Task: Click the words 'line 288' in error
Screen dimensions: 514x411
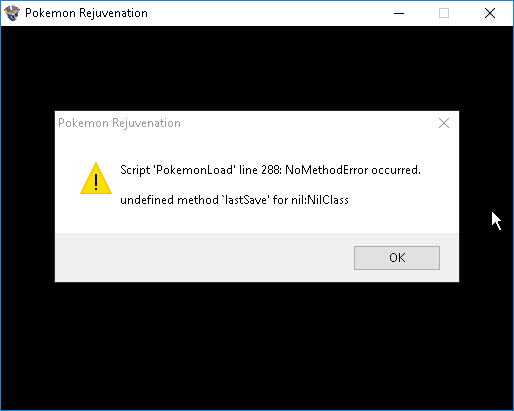Action: coord(261,170)
